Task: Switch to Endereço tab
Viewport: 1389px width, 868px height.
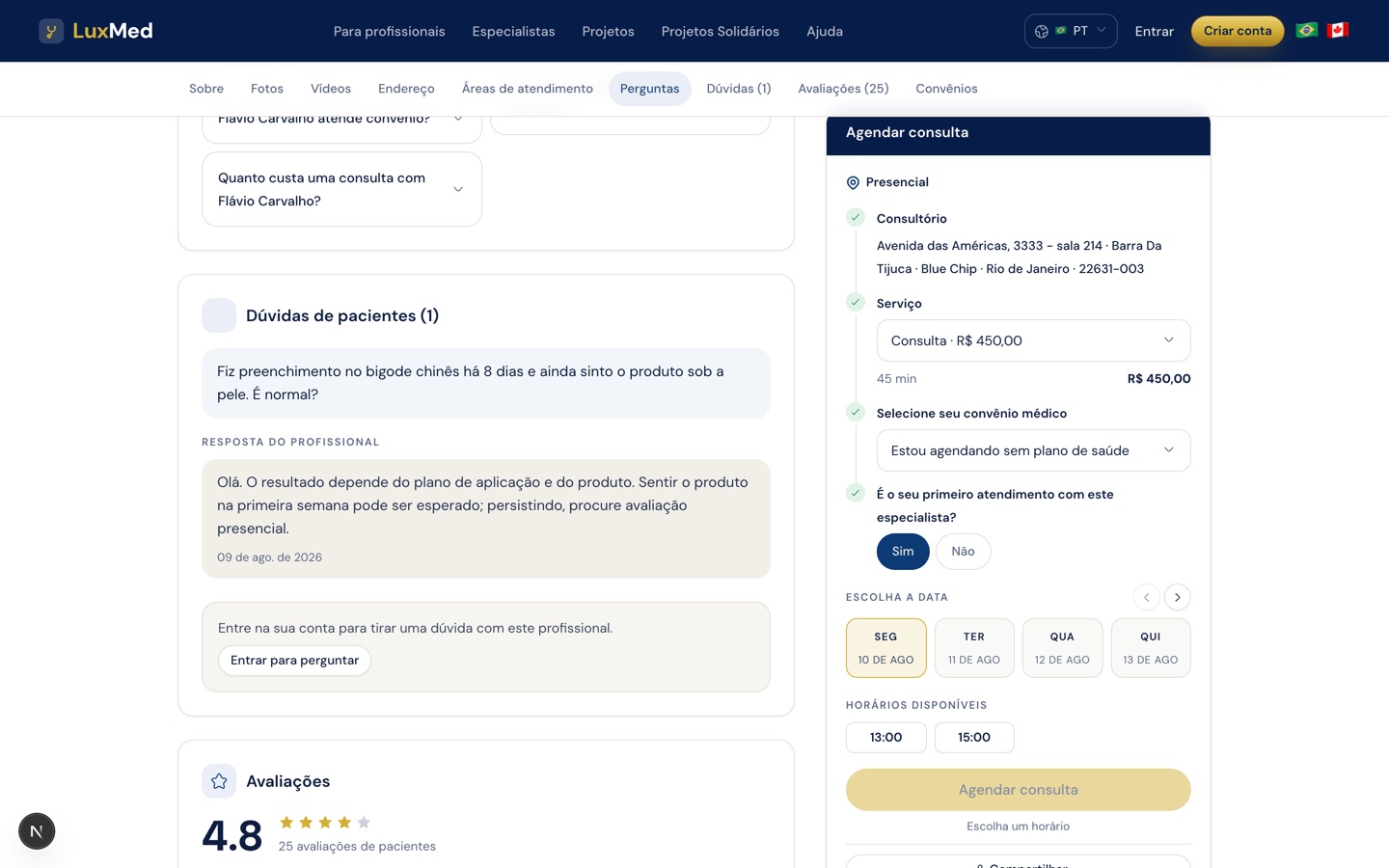Action: click(x=406, y=89)
